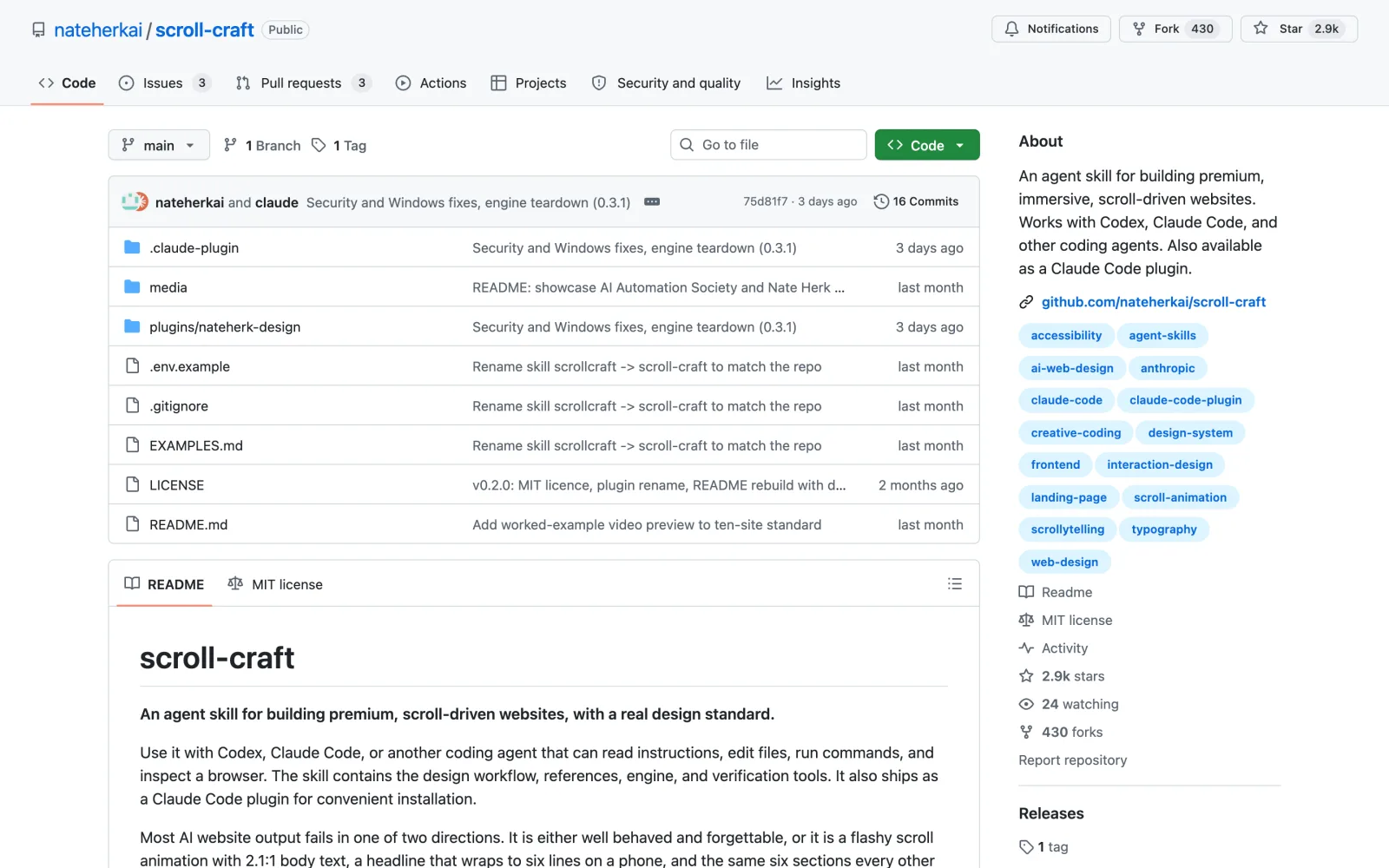Click the tag icon next to 1 Tag

(319, 145)
